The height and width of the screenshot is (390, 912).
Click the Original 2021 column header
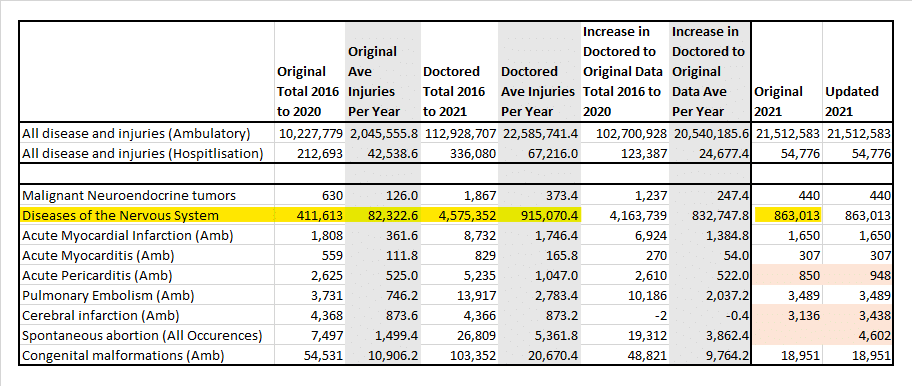(778, 101)
